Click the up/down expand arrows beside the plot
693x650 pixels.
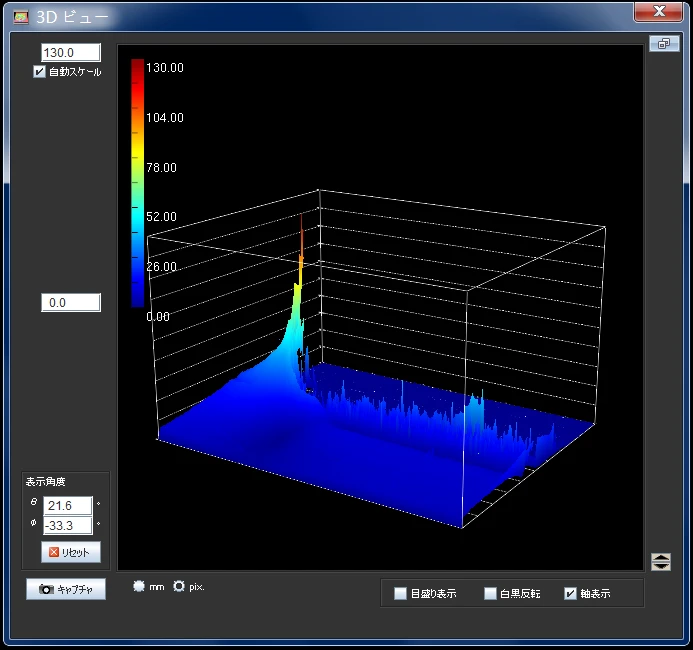(660, 562)
